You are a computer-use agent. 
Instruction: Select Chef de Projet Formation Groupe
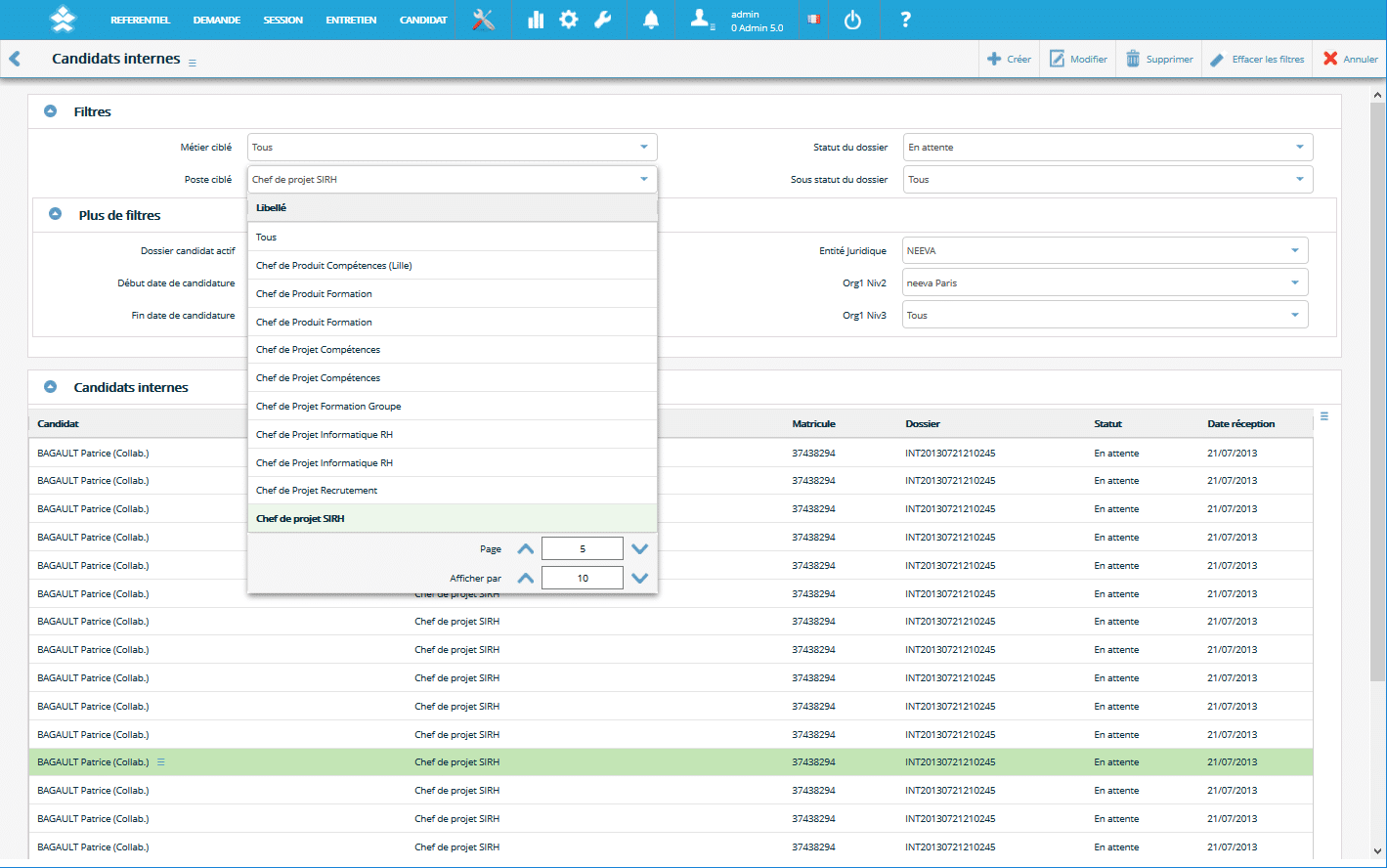coord(453,406)
